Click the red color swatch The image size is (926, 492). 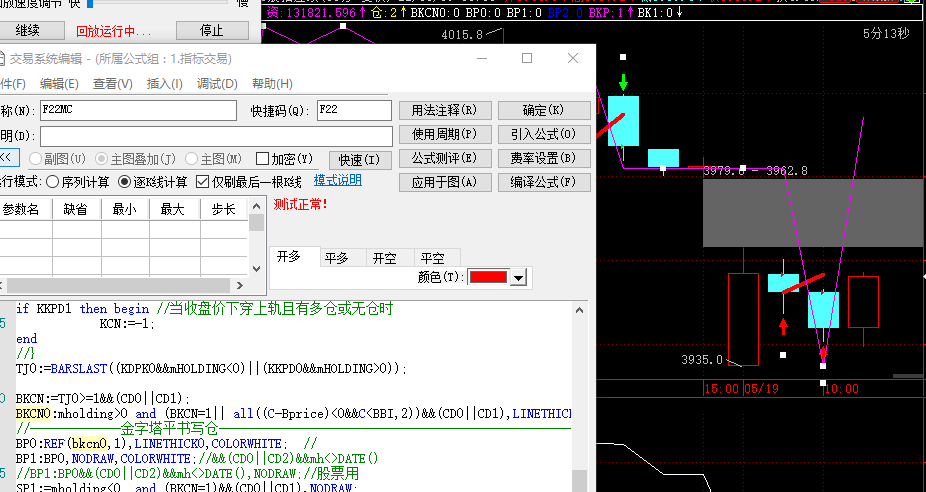pos(488,277)
